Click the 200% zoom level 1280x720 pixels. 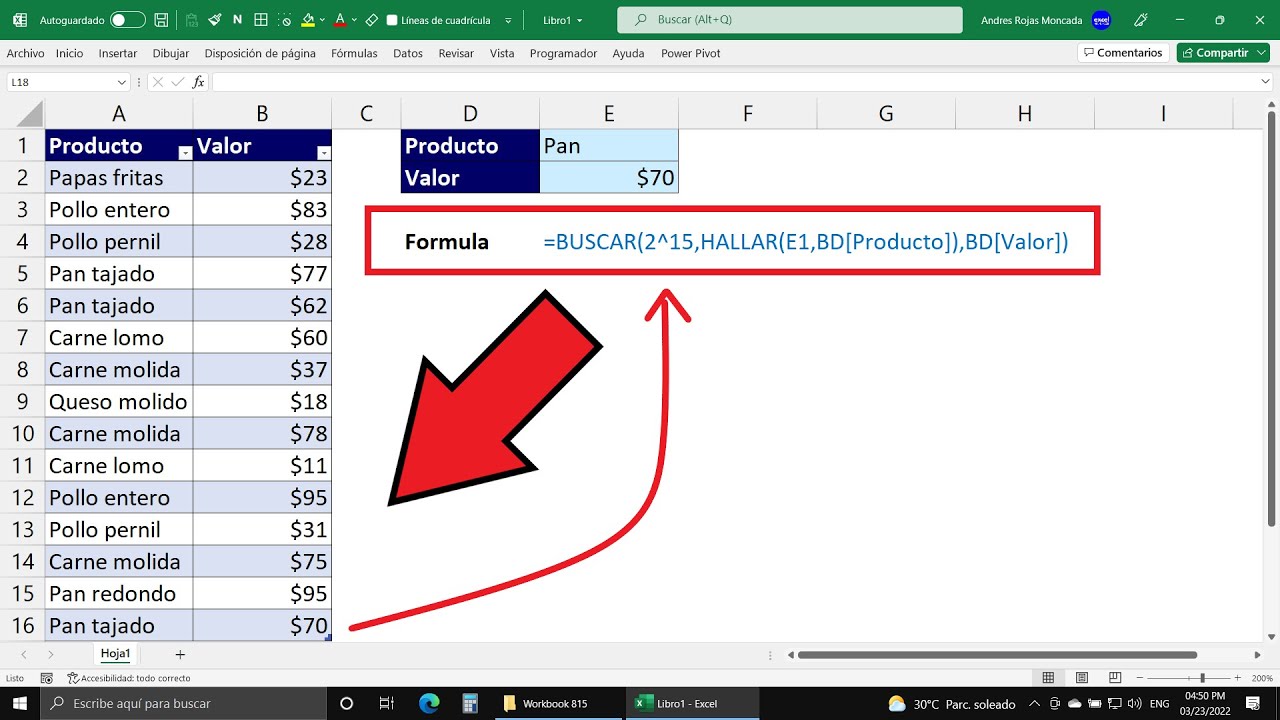pos(1262,678)
